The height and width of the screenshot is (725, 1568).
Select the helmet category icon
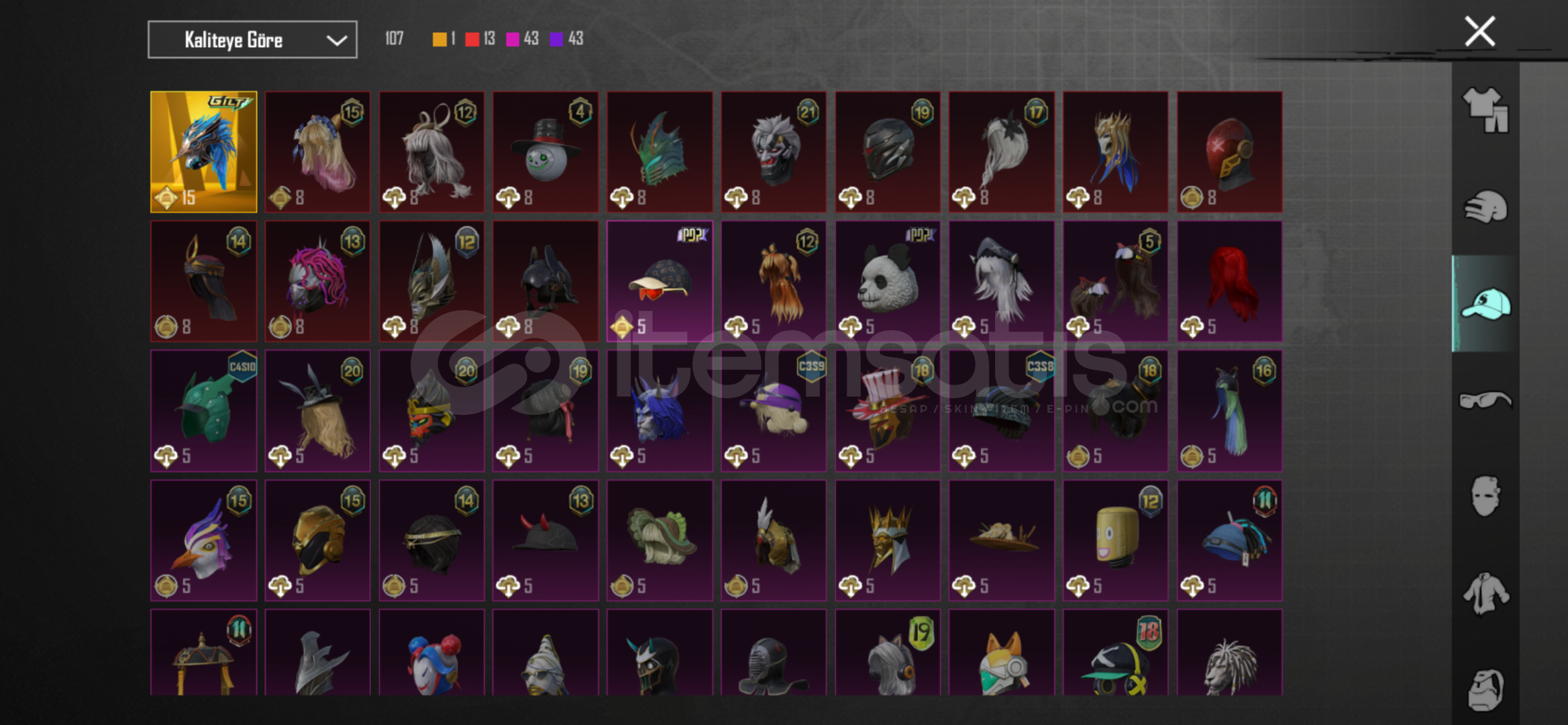1485,207
